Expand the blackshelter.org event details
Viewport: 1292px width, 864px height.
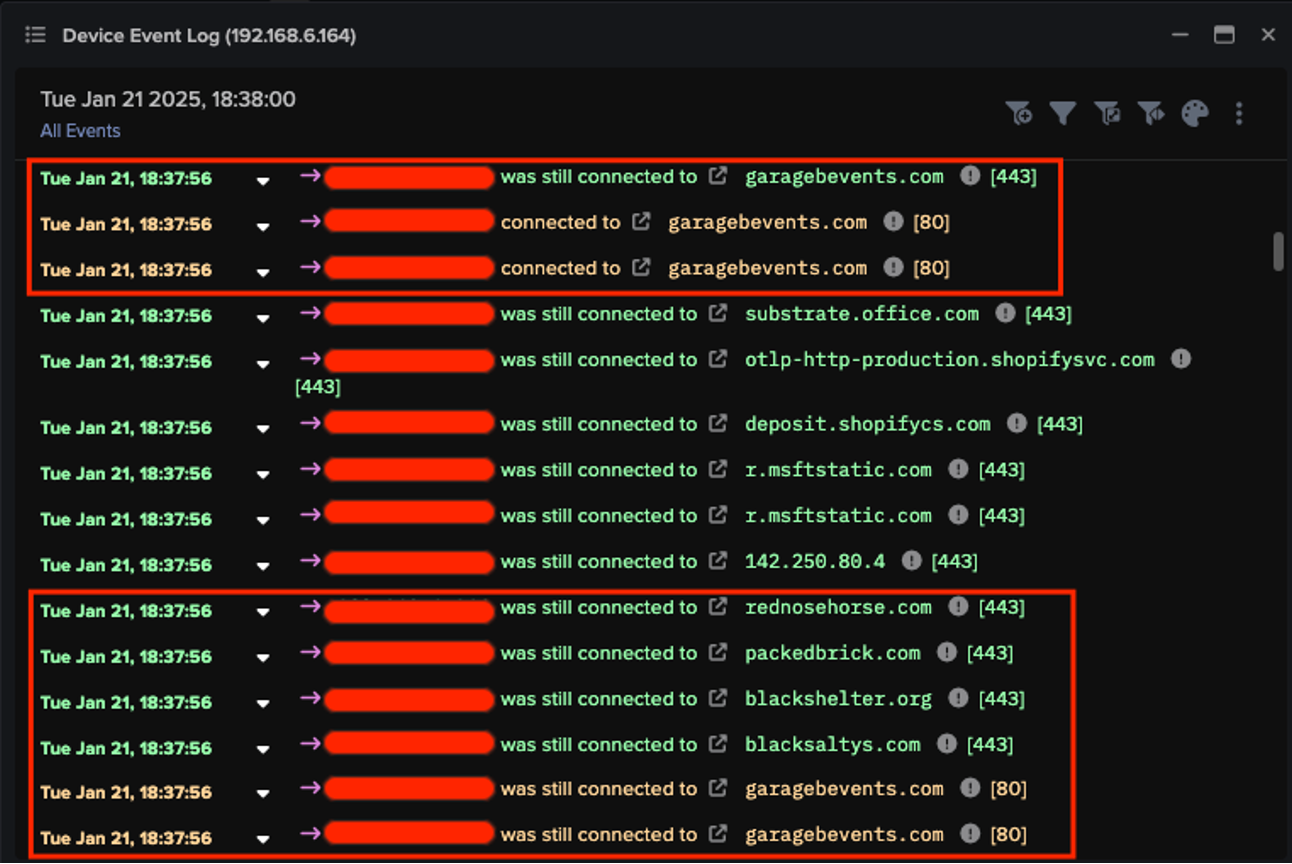tap(263, 703)
